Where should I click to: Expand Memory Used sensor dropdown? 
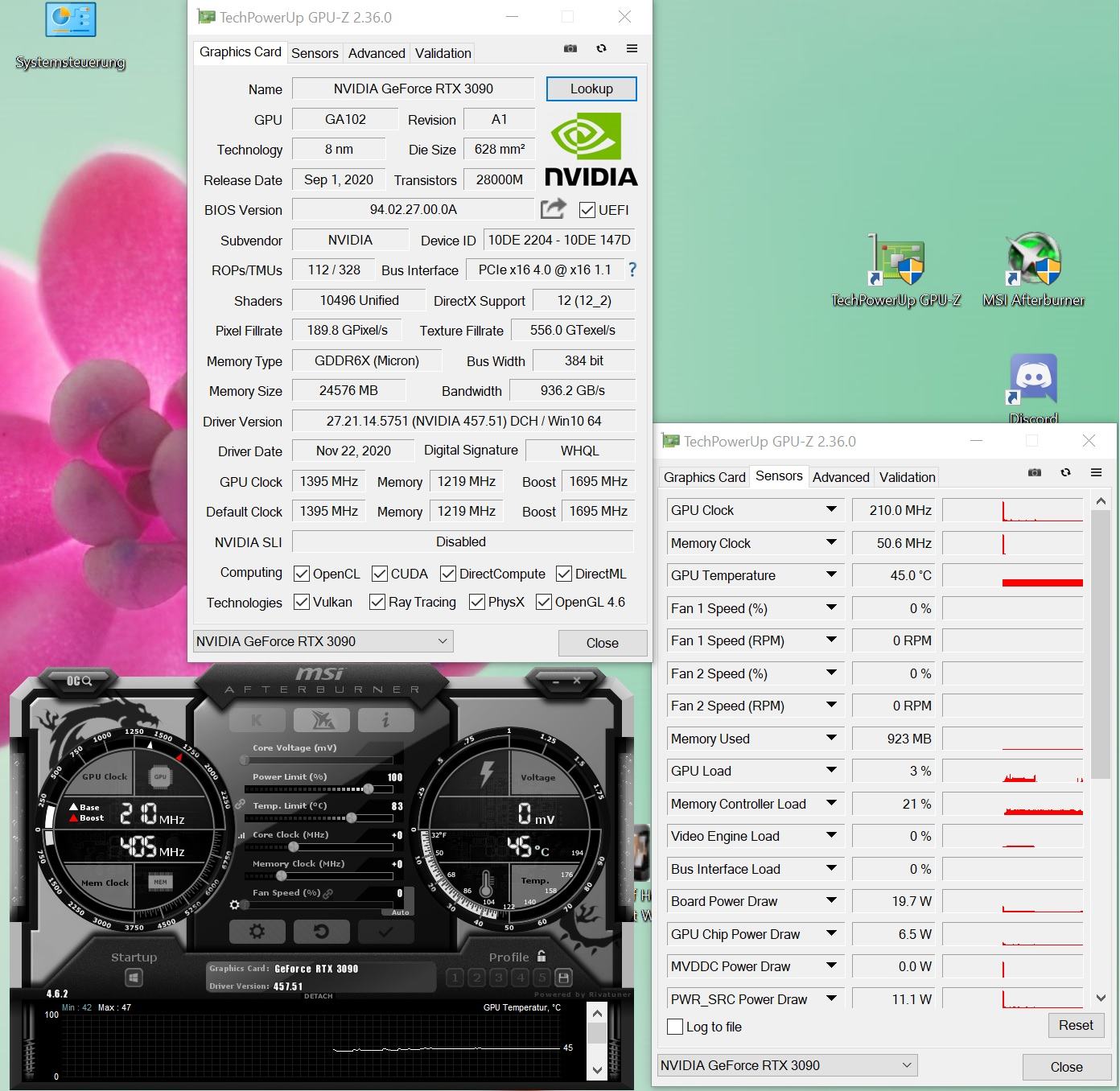[x=831, y=738]
